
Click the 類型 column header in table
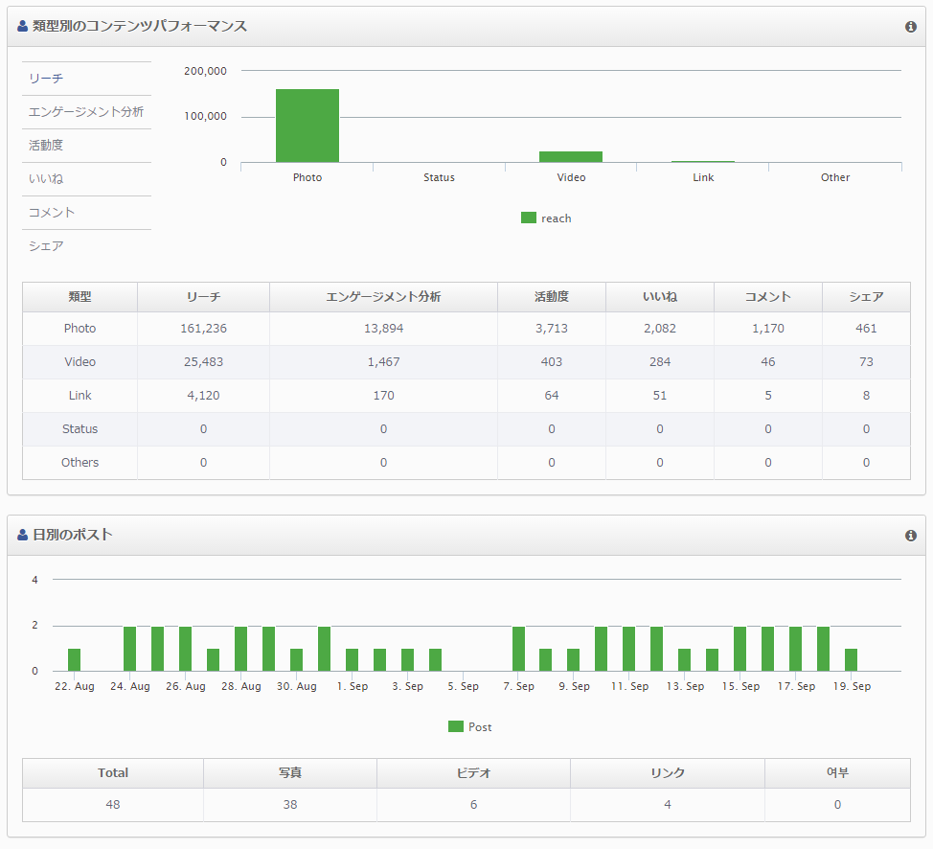[x=80, y=297]
